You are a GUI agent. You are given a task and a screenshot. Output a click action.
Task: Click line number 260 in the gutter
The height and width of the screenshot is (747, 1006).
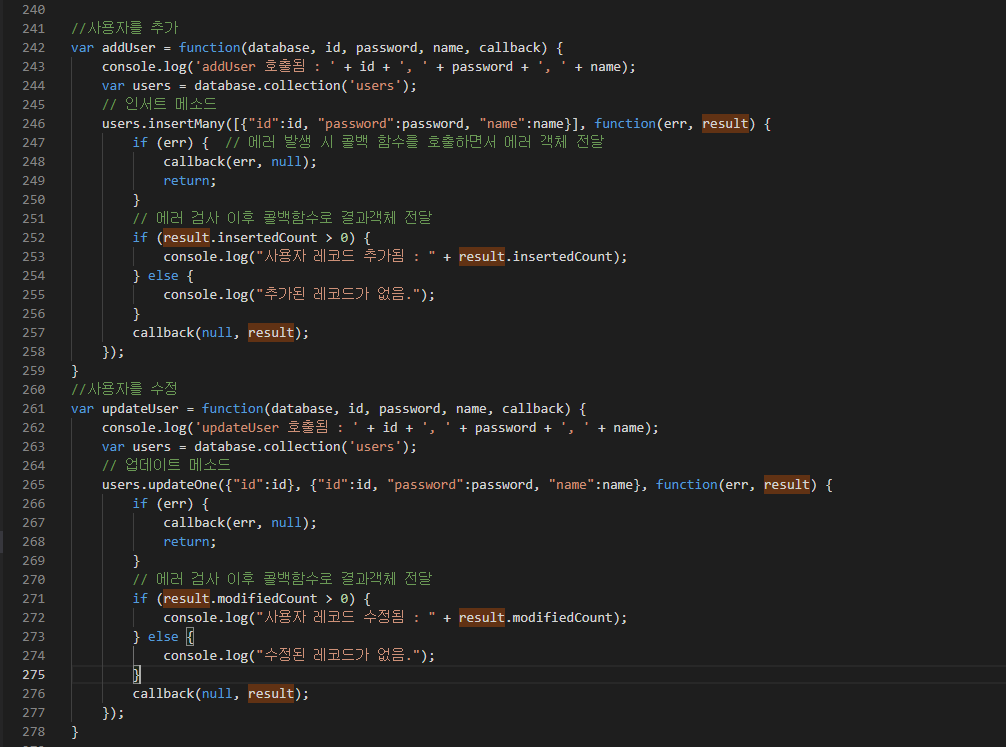coord(33,390)
